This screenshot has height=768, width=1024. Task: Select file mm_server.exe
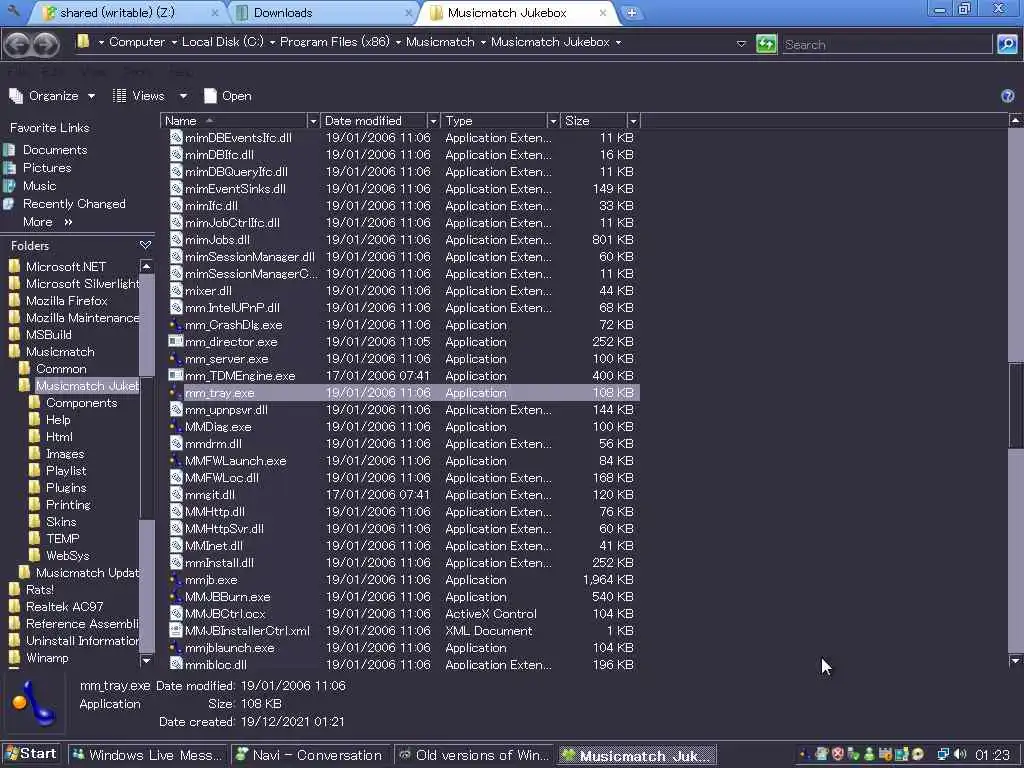(x=227, y=359)
